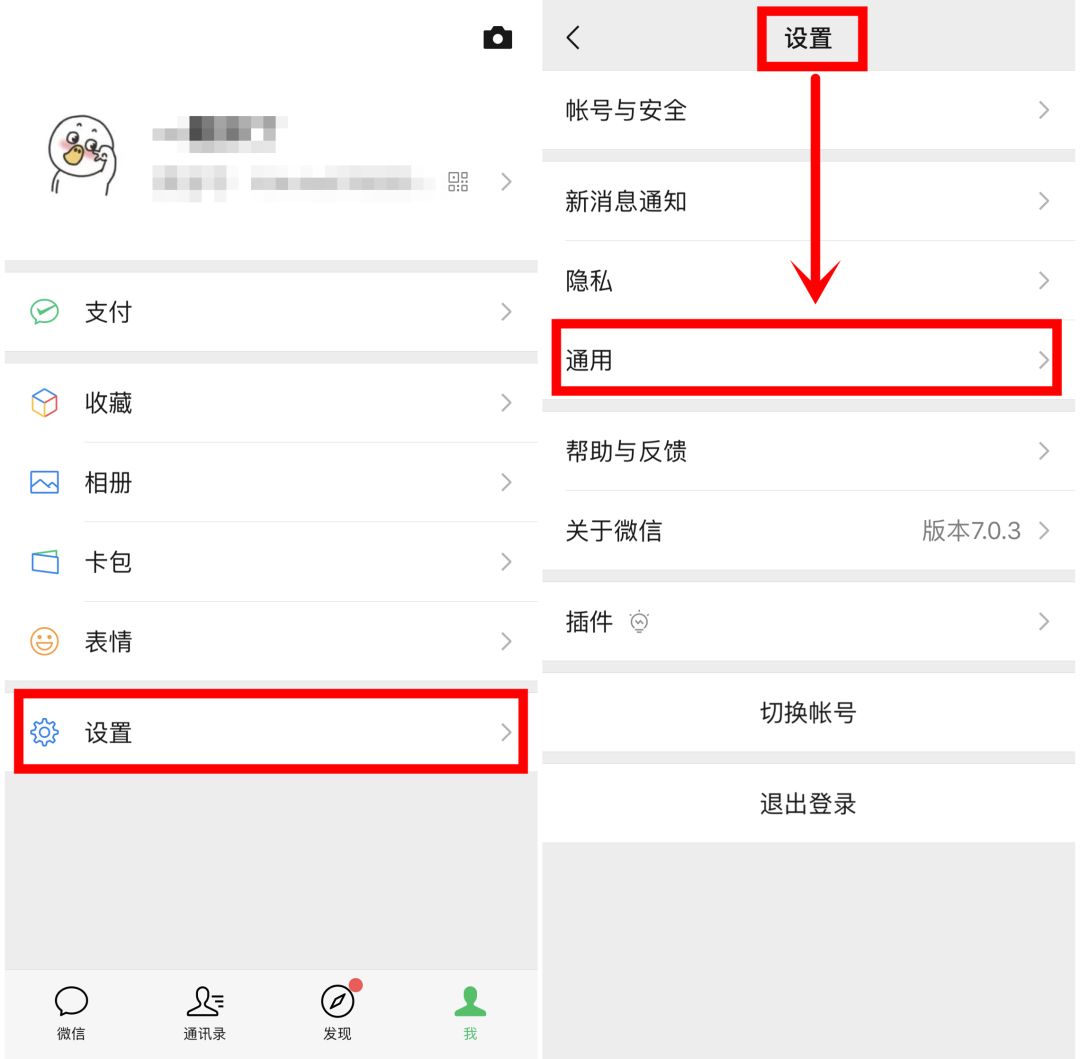Tap the duck profile avatar
This screenshot has height=1059, width=1080.
coord(83,155)
